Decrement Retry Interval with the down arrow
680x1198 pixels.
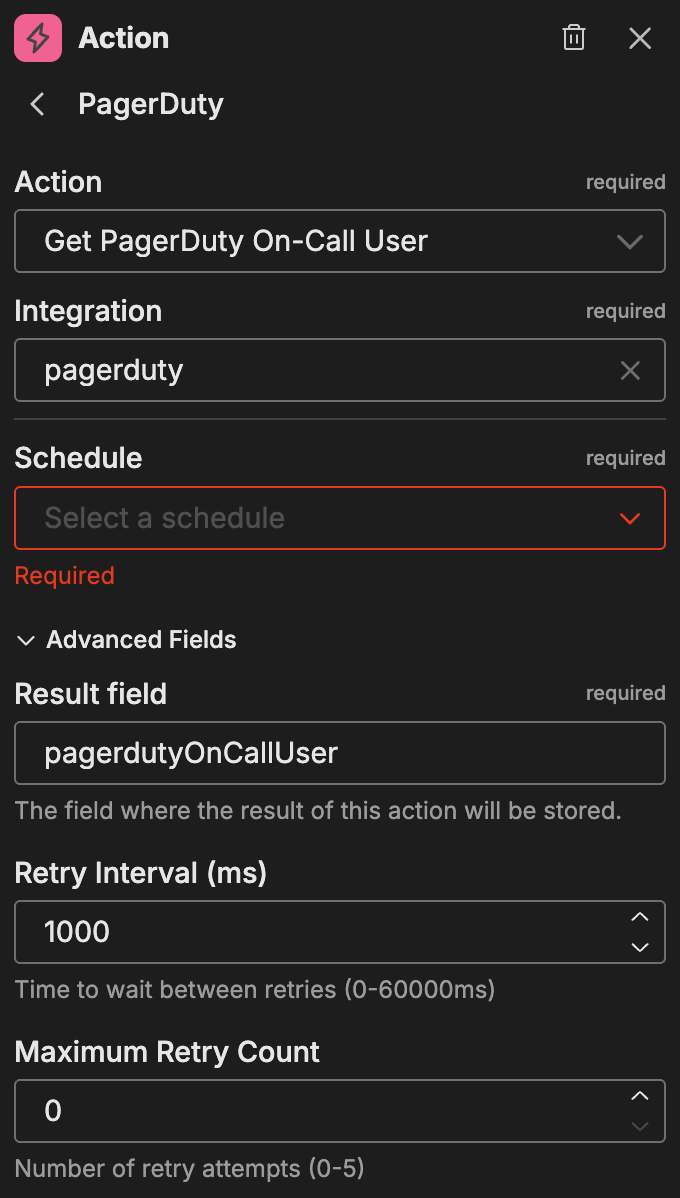pos(640,945)
